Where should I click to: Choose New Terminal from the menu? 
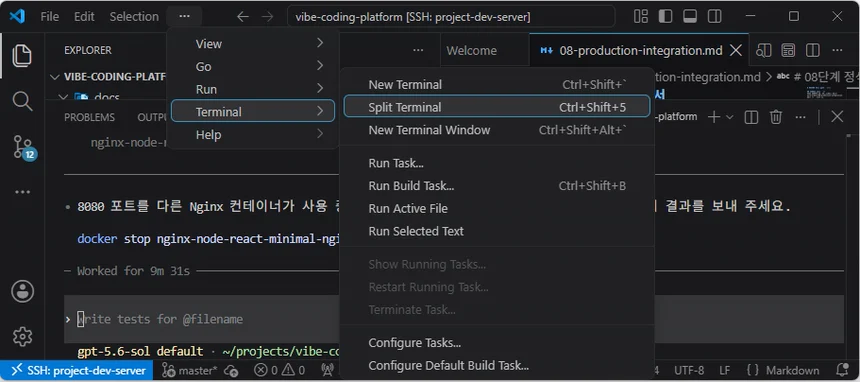pos(497,85)
